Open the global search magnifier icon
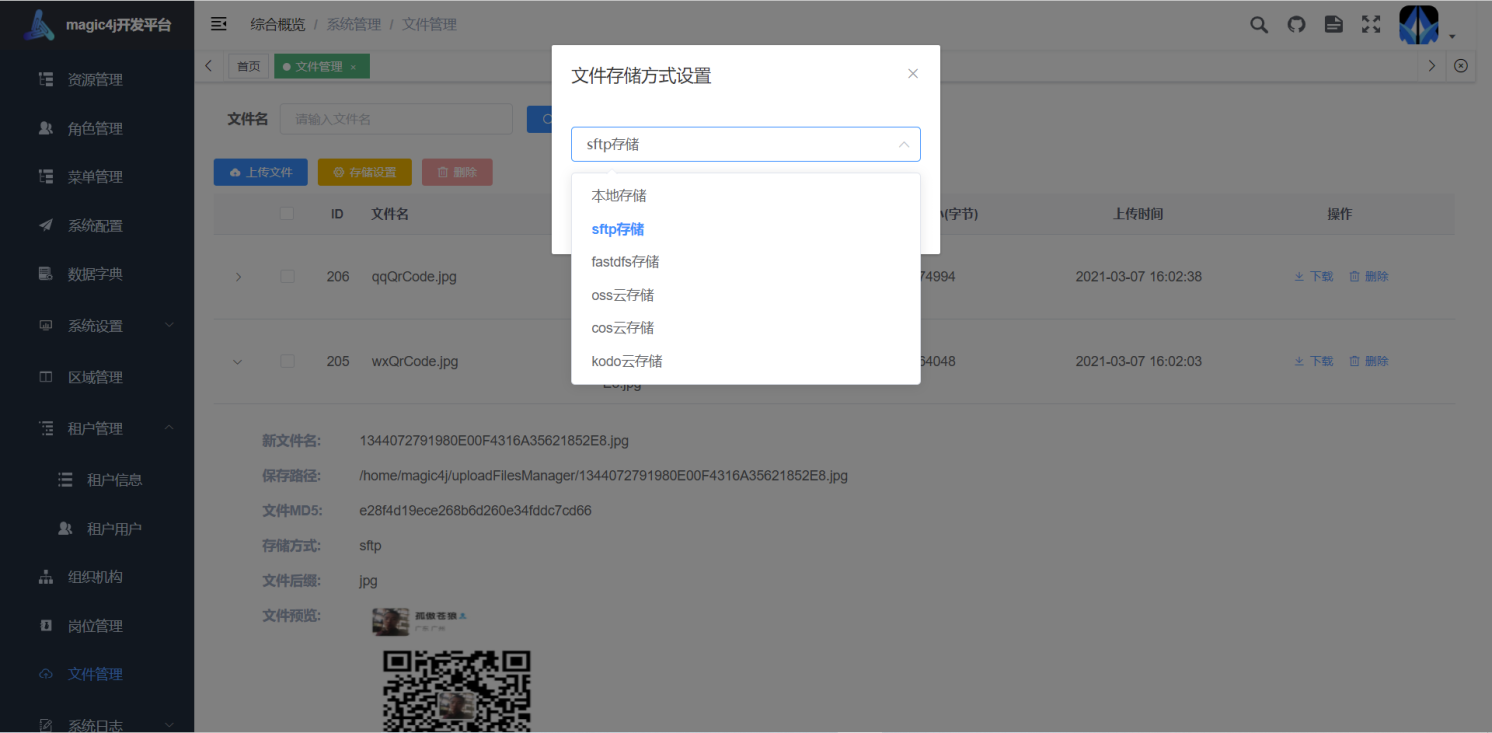This screenshot has height=733, width=1492. [1258, 24]
